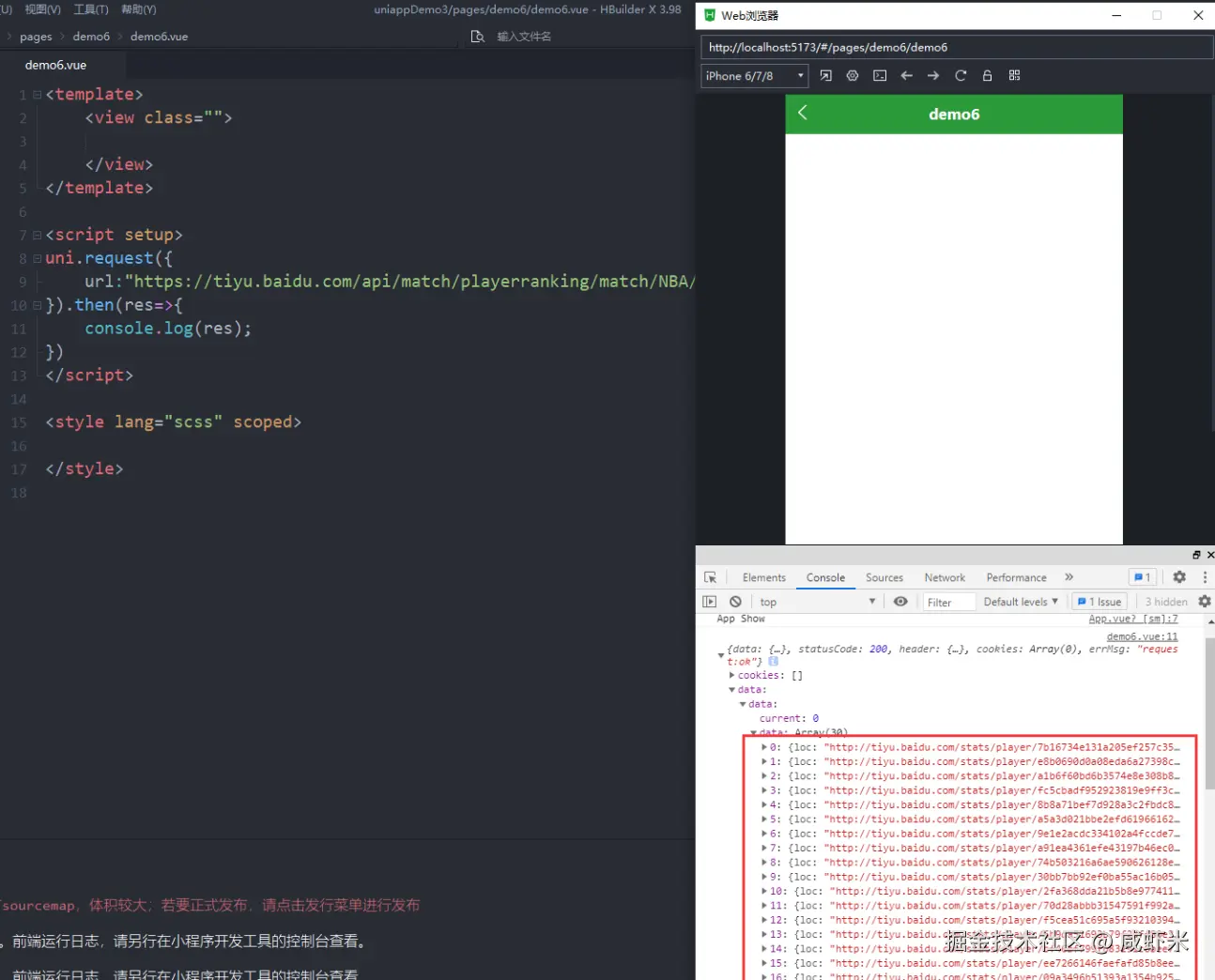Switch to the Elements tab
The width and height of the screenshot is (1215, 980).
tap(763, 577)
